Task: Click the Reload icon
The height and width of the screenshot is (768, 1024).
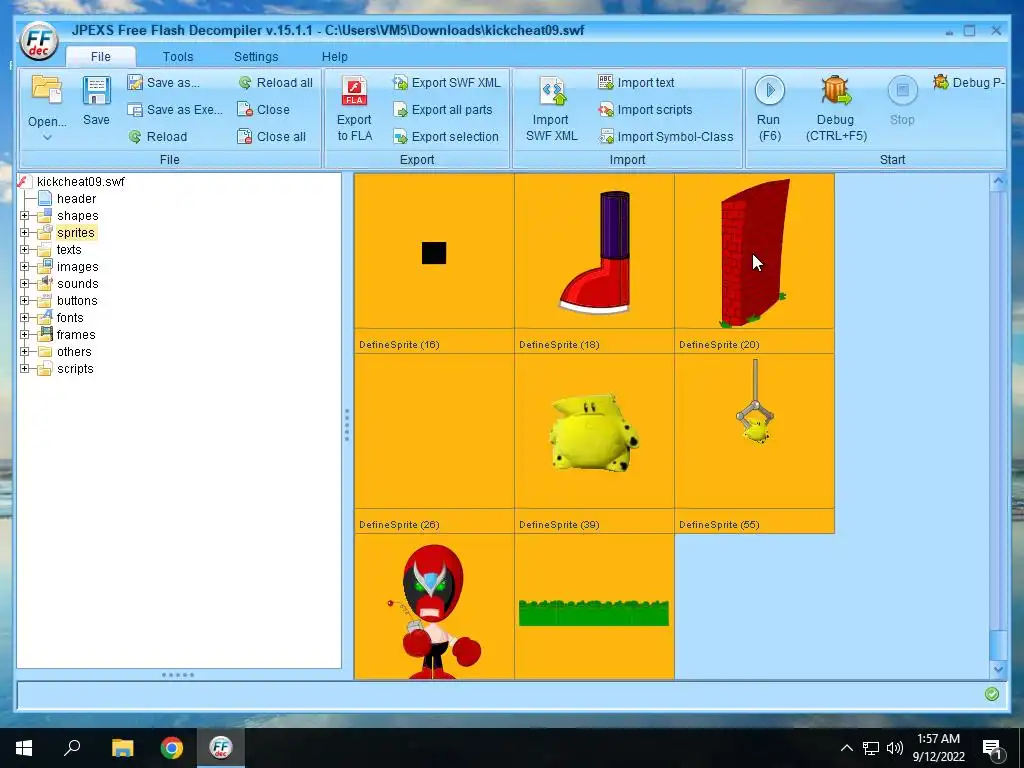Action: 135,136
